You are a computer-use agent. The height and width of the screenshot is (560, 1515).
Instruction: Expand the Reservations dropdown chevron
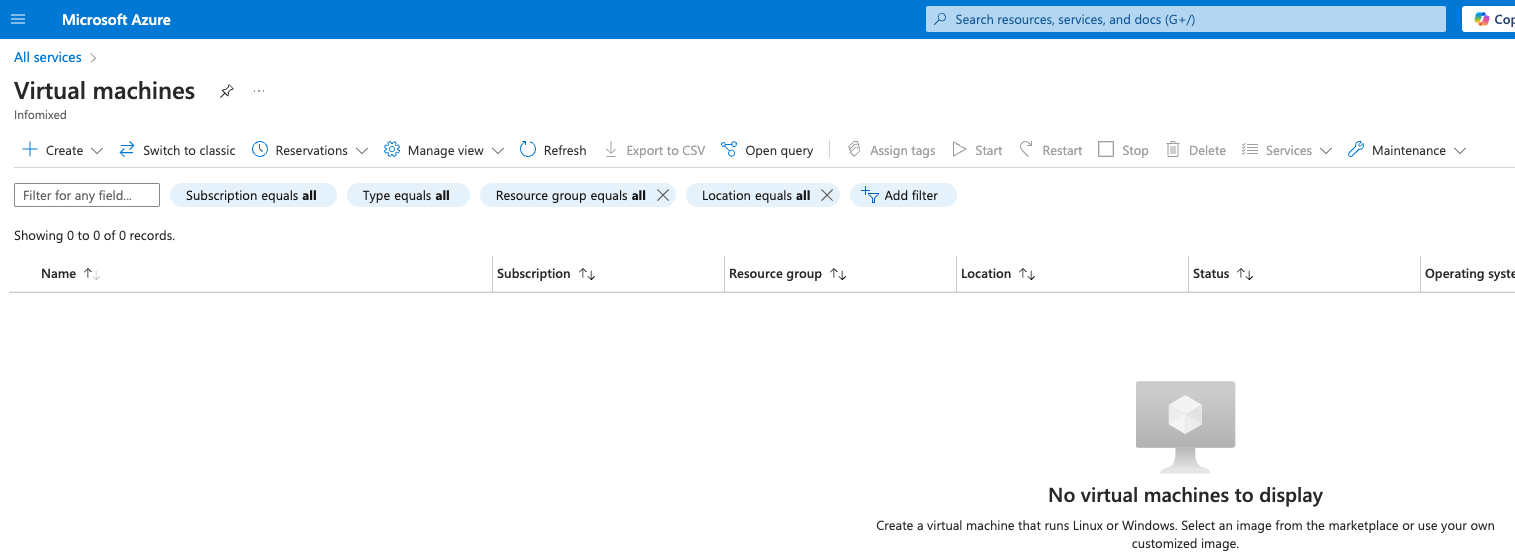[362, 151]
